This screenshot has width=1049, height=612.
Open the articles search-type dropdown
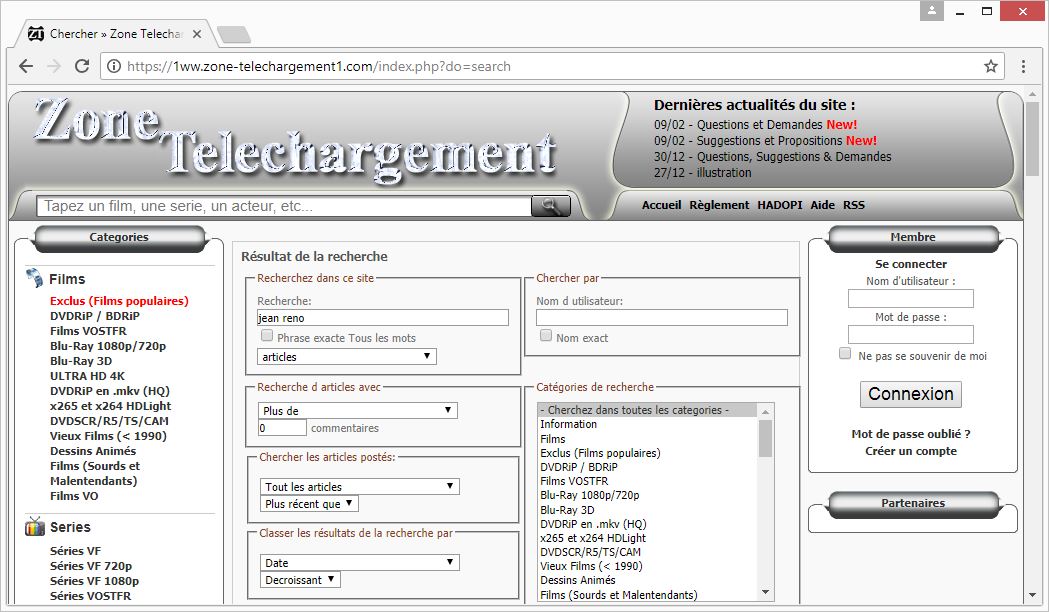click(347, 356)
